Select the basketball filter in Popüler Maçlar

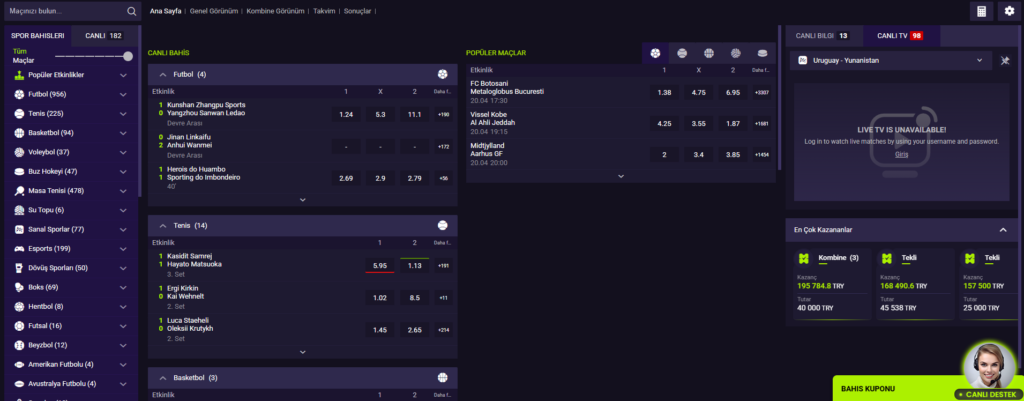(709, 53)
